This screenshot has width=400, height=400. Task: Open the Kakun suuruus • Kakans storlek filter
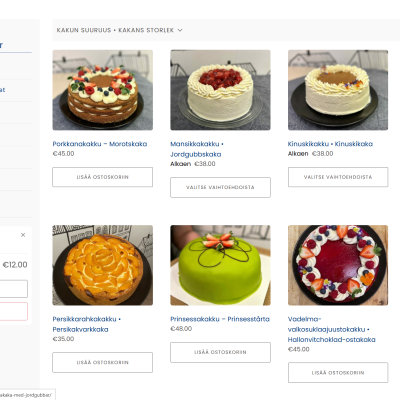[x=119, y=30]
